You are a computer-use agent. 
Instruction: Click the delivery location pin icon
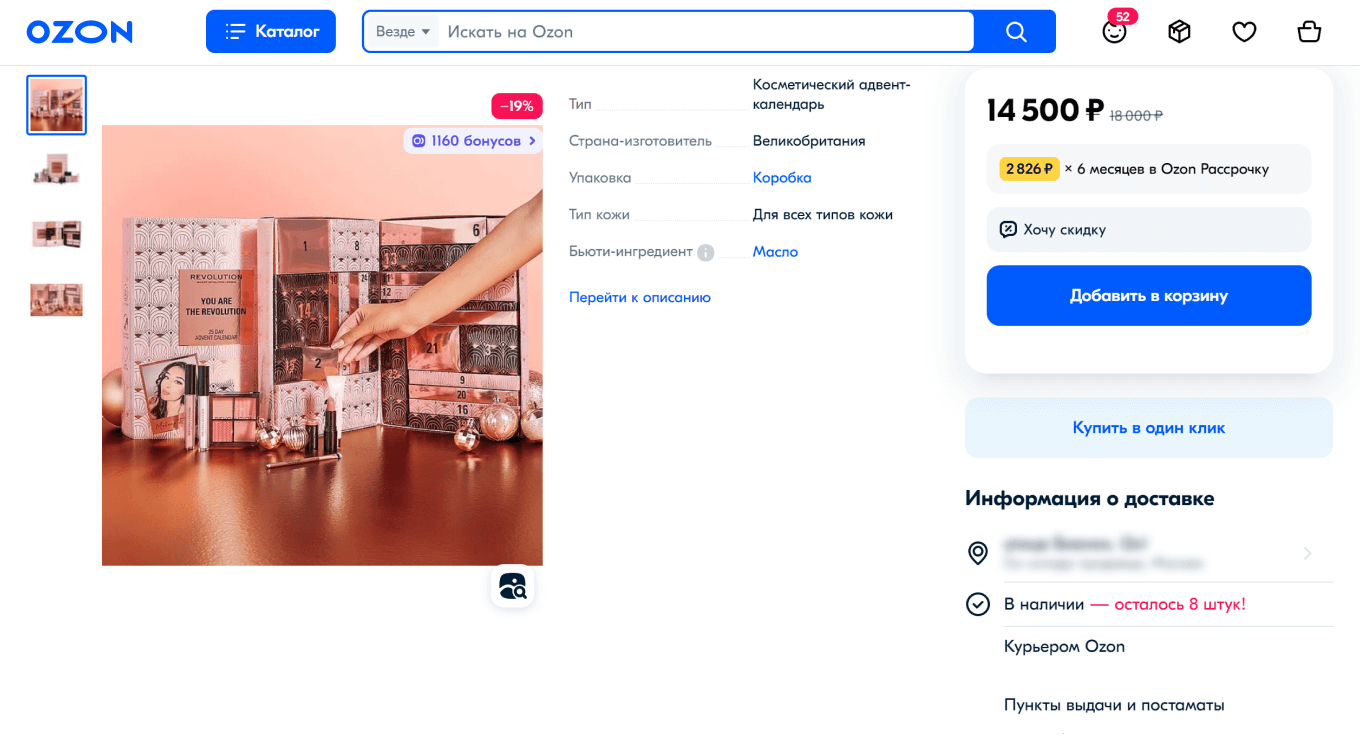978,553
